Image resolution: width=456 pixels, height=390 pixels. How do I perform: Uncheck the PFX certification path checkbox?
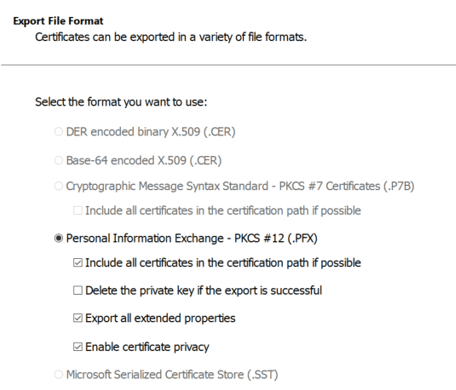tap(78, 263)
